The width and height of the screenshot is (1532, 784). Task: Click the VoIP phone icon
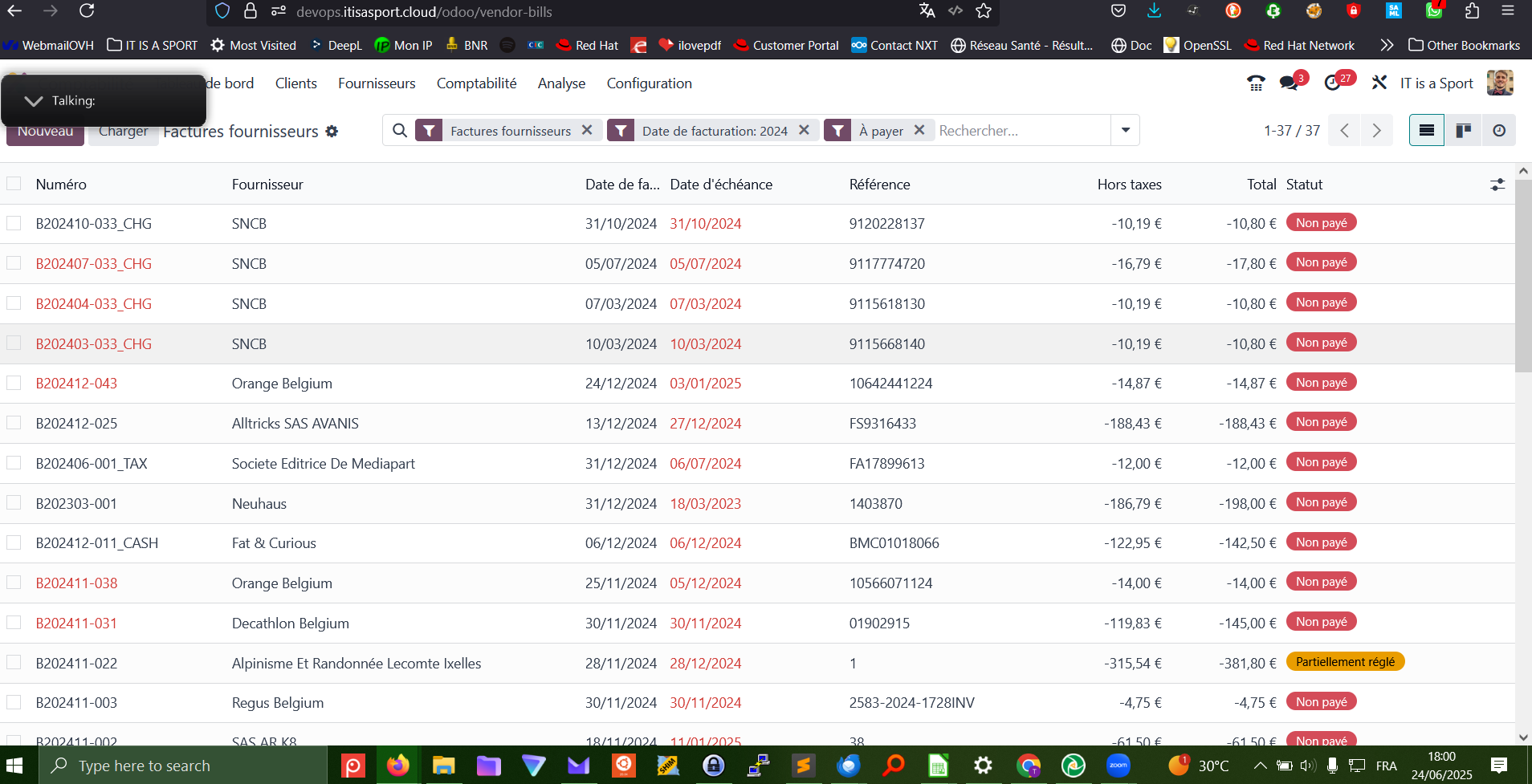click(1256, 83)
